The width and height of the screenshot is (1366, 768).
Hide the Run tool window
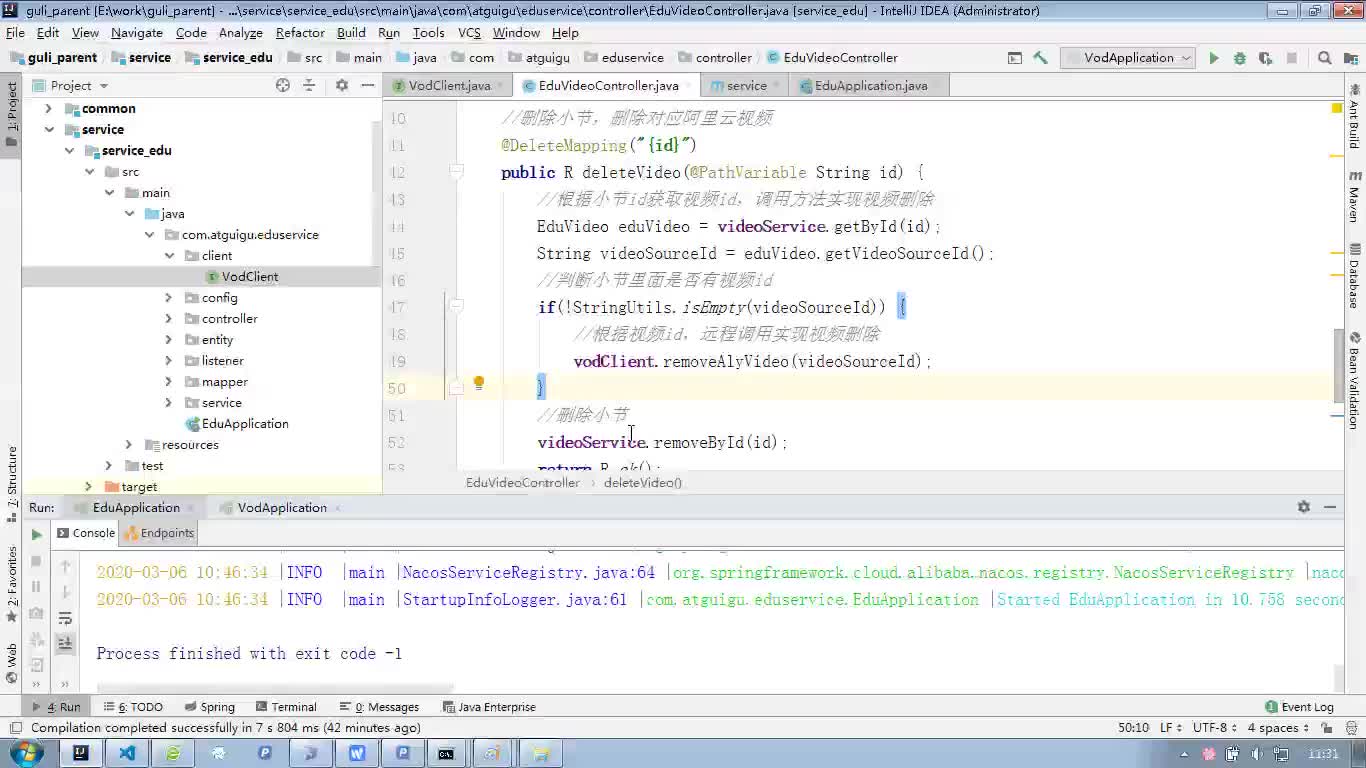coord(1330,507)
